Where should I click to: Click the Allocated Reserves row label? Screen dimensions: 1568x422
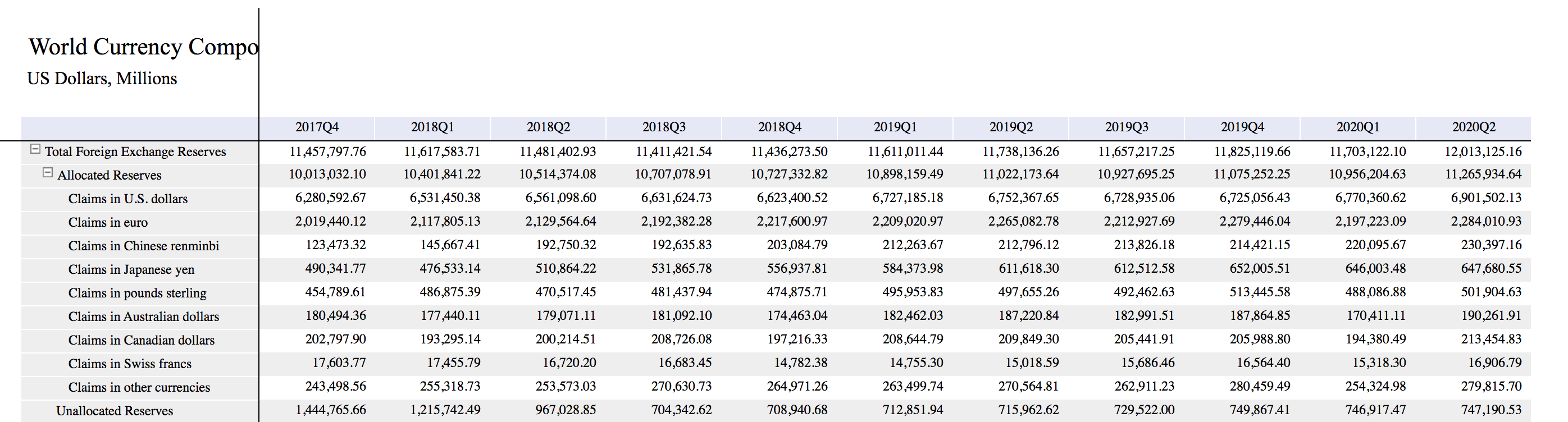[x=110, y=176]
